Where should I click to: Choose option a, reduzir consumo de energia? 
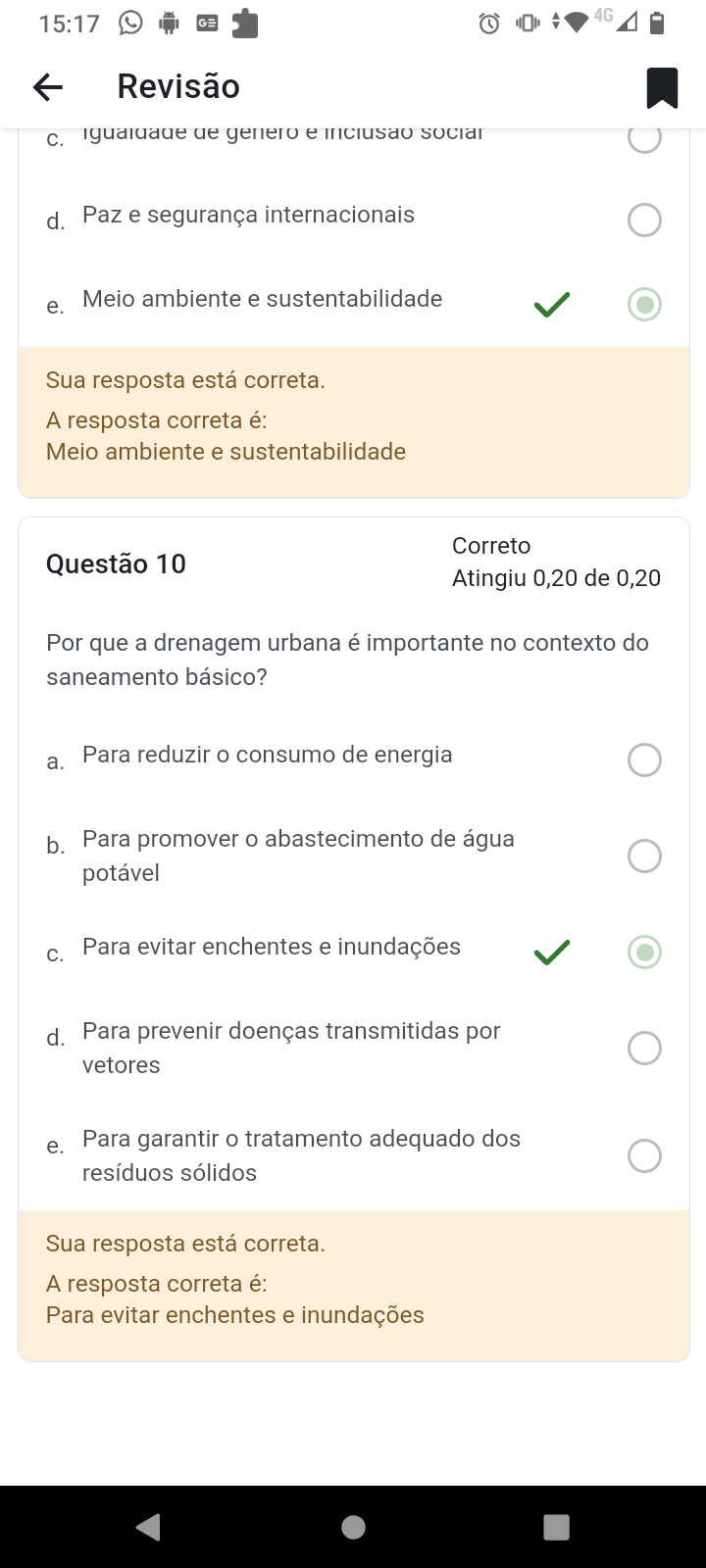point(644,759)
